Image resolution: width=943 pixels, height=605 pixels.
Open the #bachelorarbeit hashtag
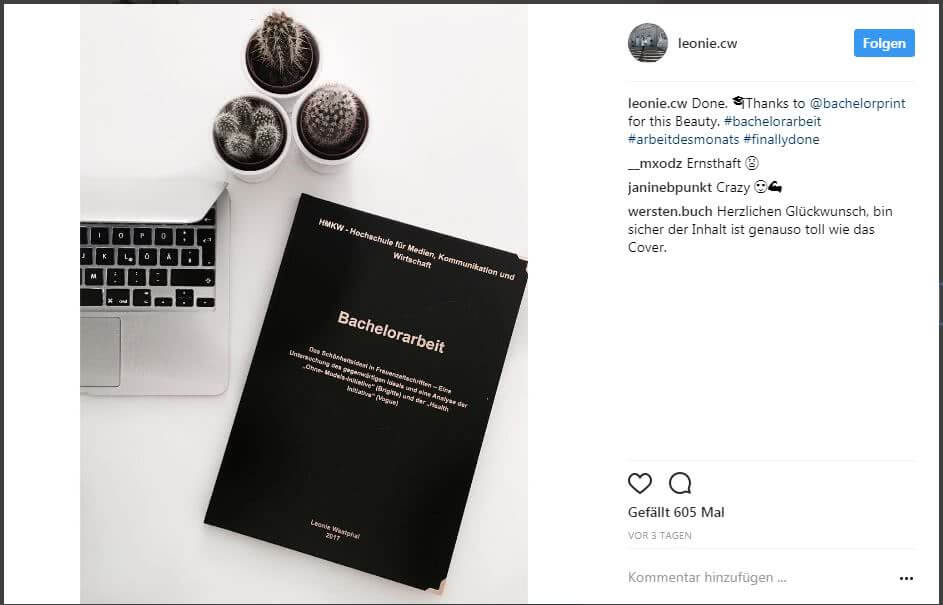pyautogui.click(x=773, y=121)
